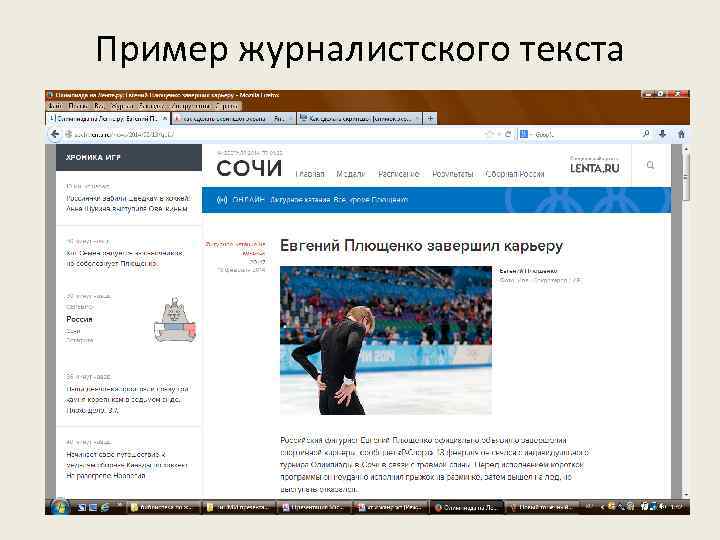Switch to the Firefox 'Олимпиада на Ле...' taskbar button
720x540 pixels.
[467, 507]
